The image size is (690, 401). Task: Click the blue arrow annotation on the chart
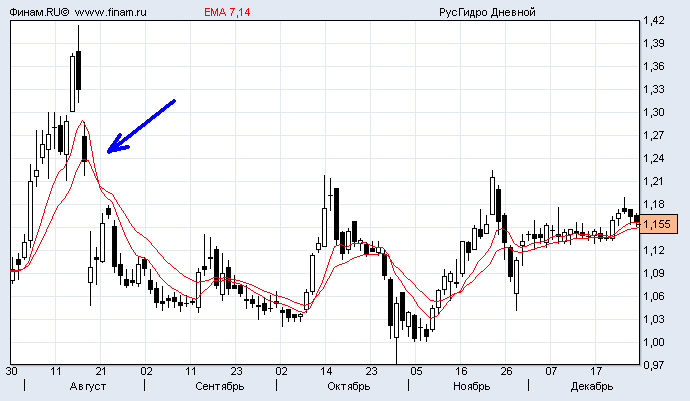click(x=140, y=126)
